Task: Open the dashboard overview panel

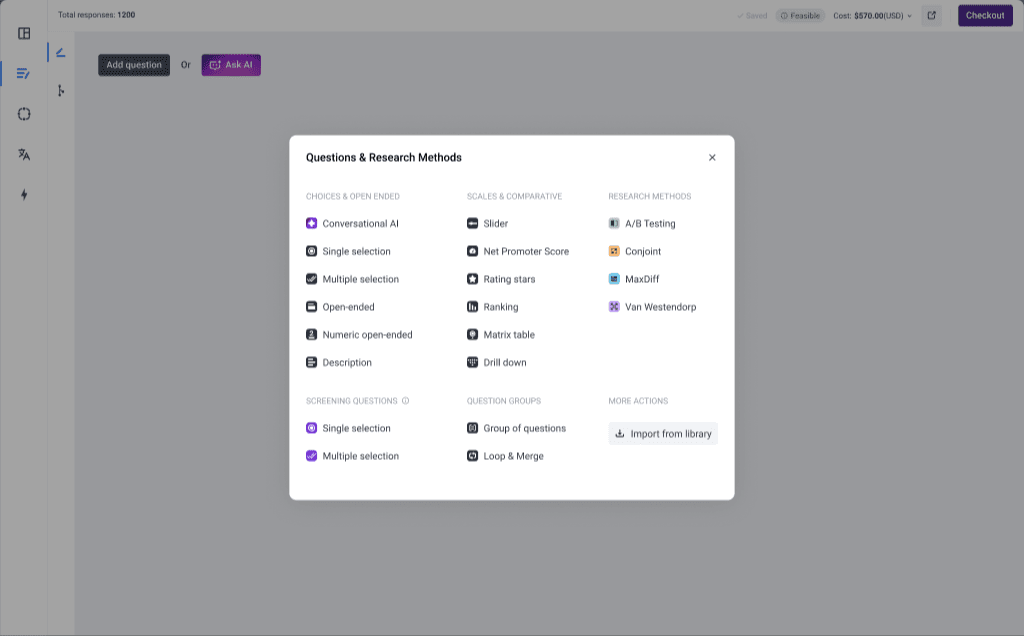Action: tap(25, 34)
